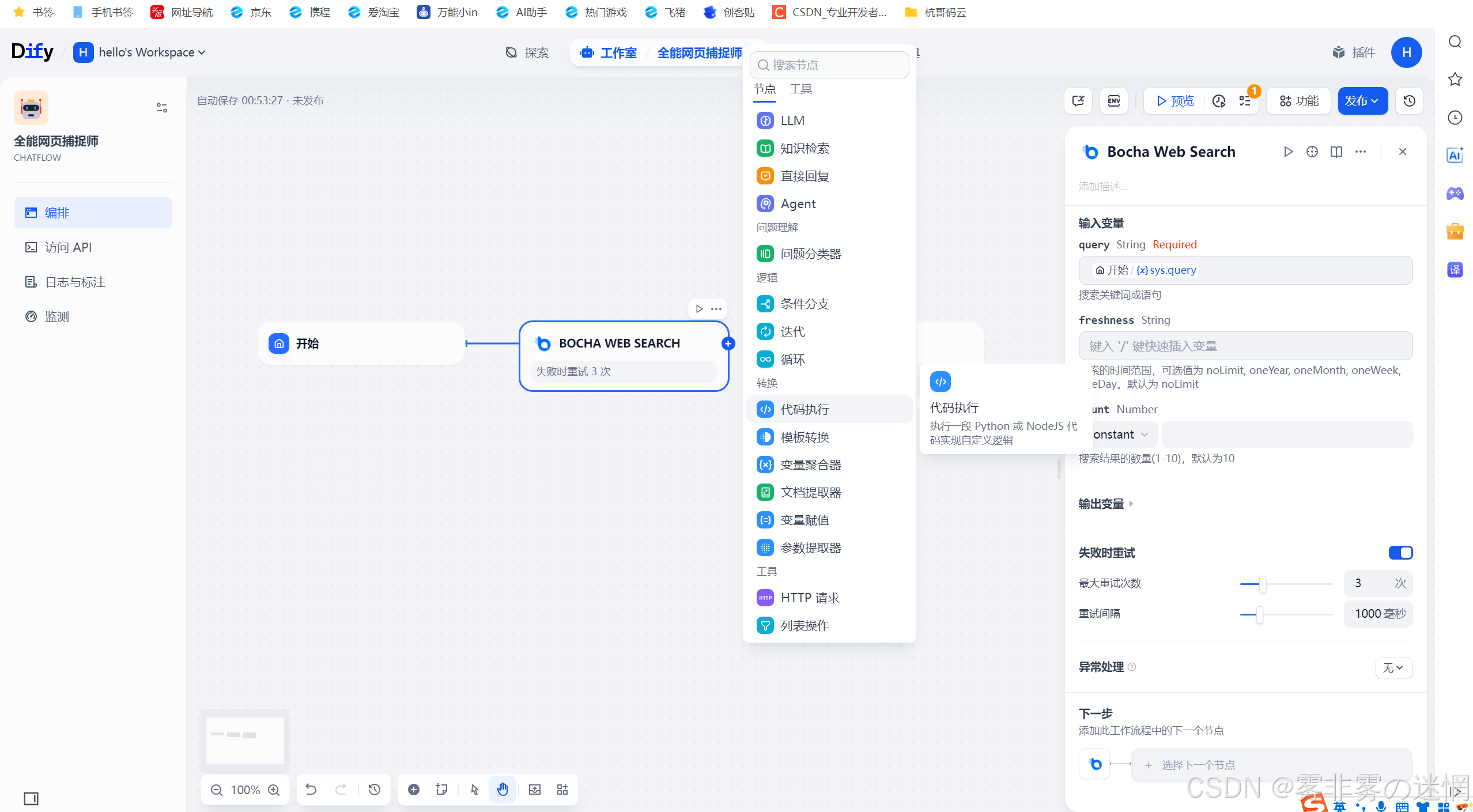The image size is (1473, 812).
Task: Add the 迭代 iteration node
Action: point(829,331)
